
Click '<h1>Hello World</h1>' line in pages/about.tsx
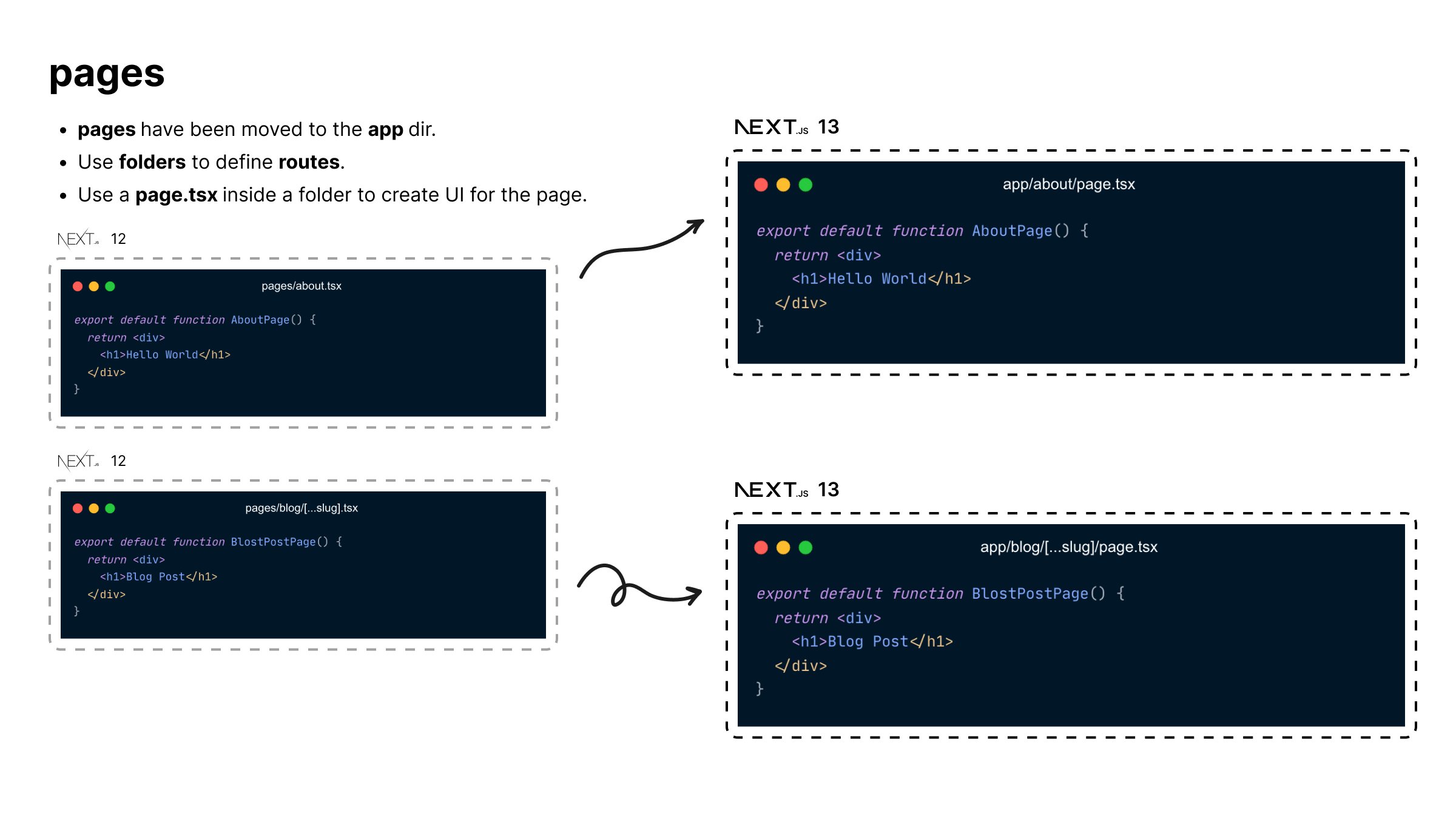tap(165, 355)
